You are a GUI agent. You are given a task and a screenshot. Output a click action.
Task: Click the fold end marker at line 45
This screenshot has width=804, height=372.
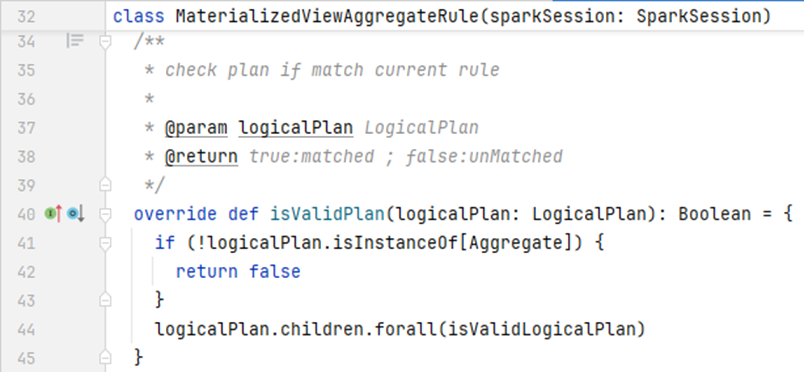pos(105,357)
